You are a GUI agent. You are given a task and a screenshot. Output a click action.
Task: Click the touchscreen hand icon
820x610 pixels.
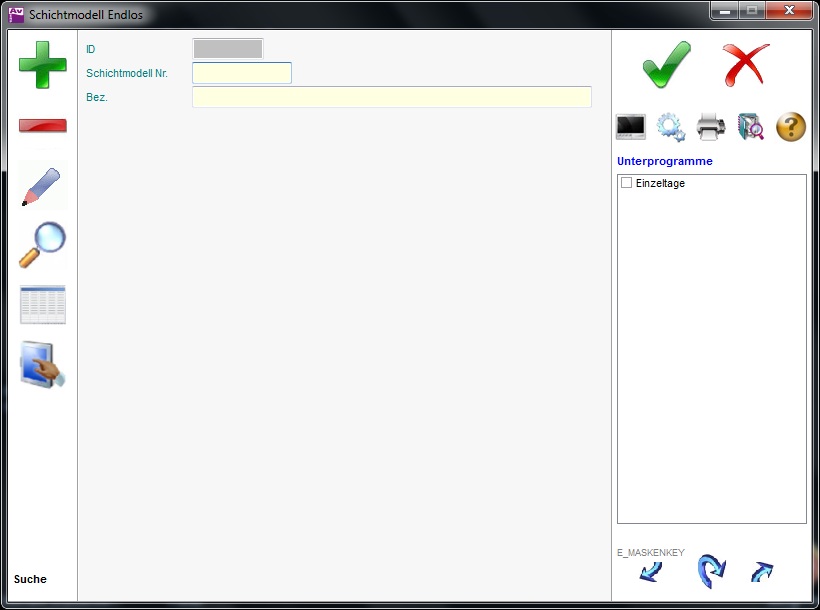43,365
